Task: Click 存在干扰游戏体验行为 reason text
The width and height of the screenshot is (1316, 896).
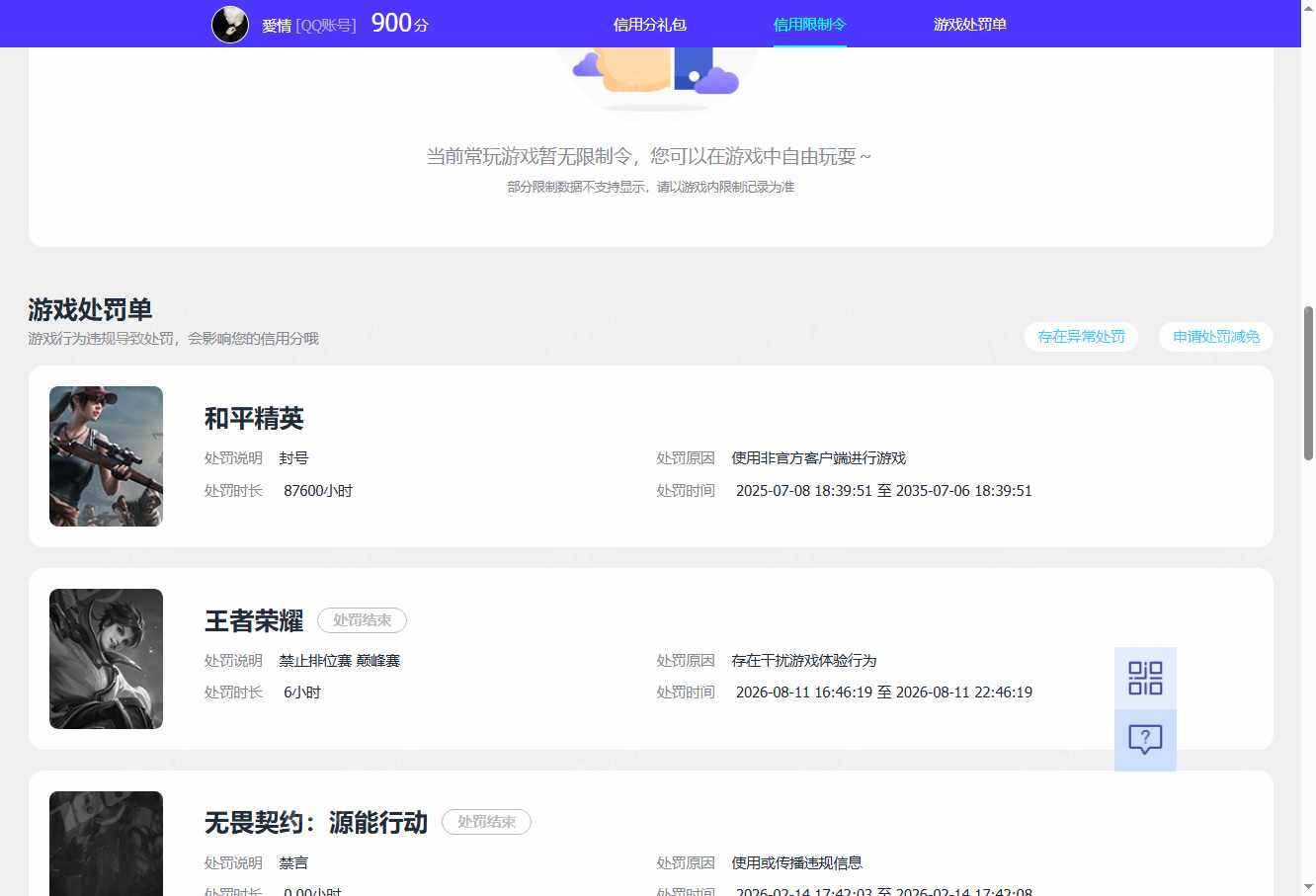Action: click(804, 661)
